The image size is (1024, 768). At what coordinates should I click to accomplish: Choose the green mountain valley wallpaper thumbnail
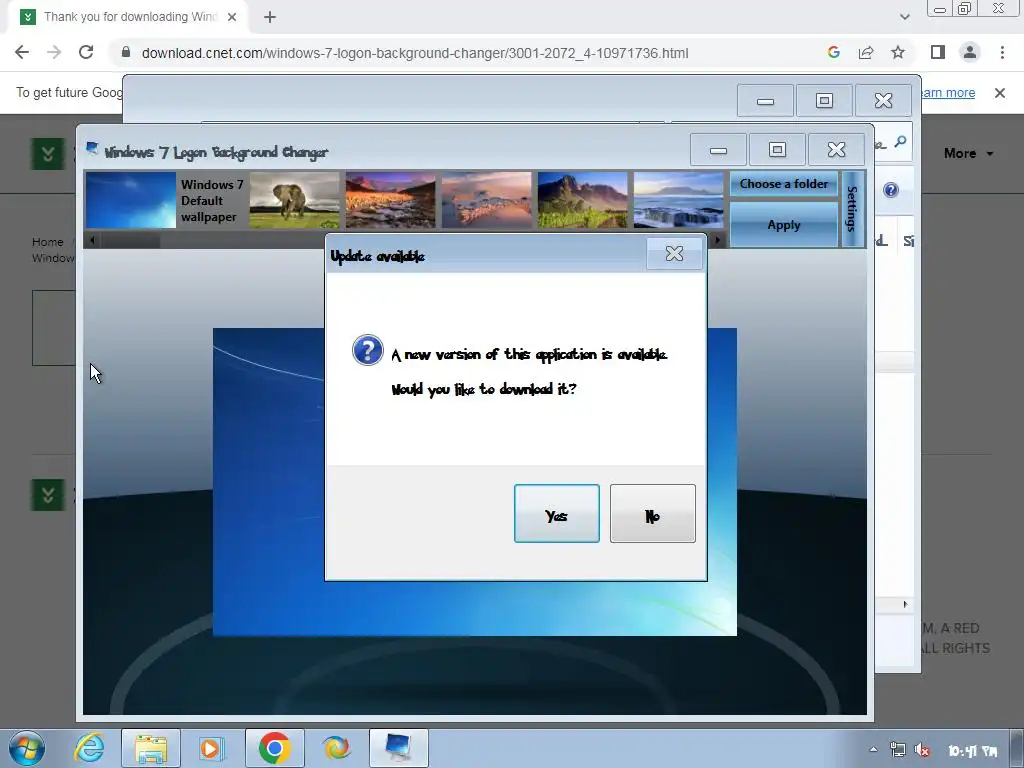pyautogui.click(x=583, y=200)
